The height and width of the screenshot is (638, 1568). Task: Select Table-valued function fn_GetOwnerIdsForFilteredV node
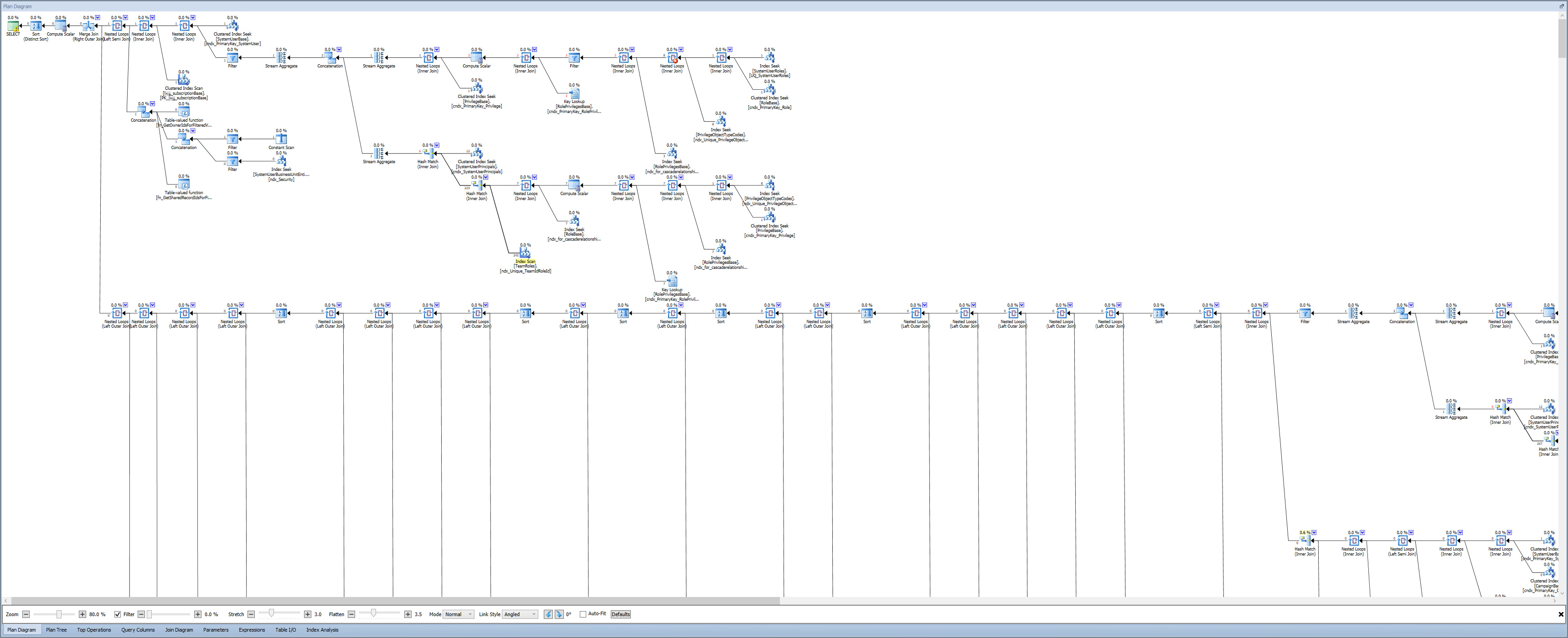[184, 112]
